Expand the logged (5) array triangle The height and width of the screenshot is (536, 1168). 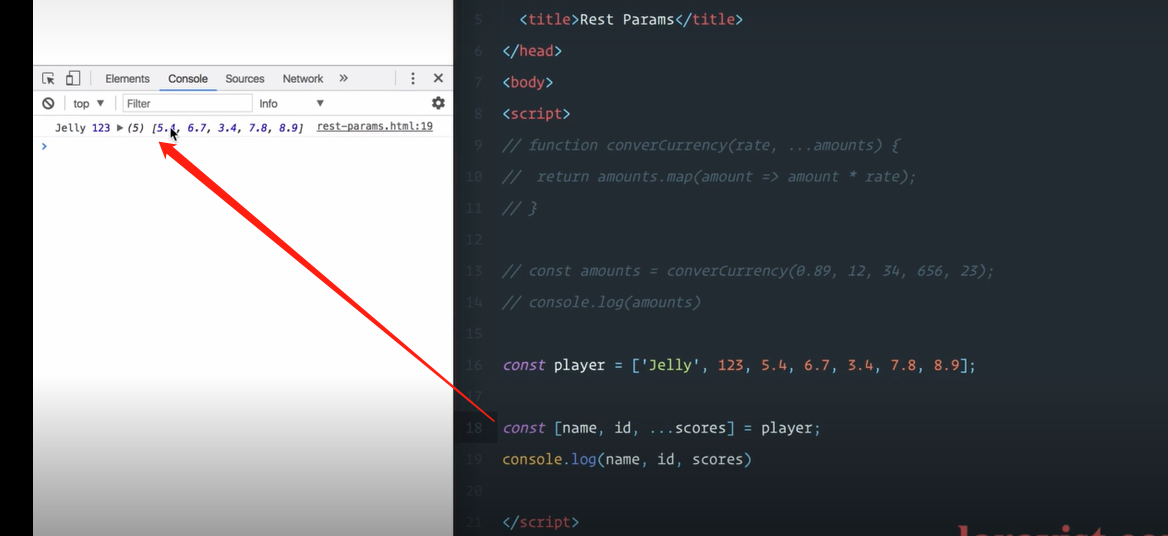(120, 128)
